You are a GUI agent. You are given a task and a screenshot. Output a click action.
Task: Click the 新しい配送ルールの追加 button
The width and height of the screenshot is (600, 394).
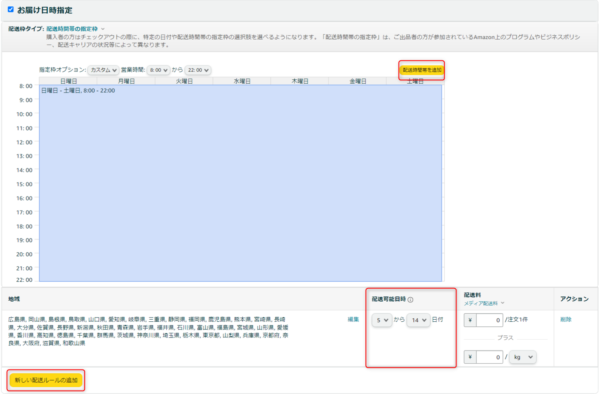click(46, 380)
